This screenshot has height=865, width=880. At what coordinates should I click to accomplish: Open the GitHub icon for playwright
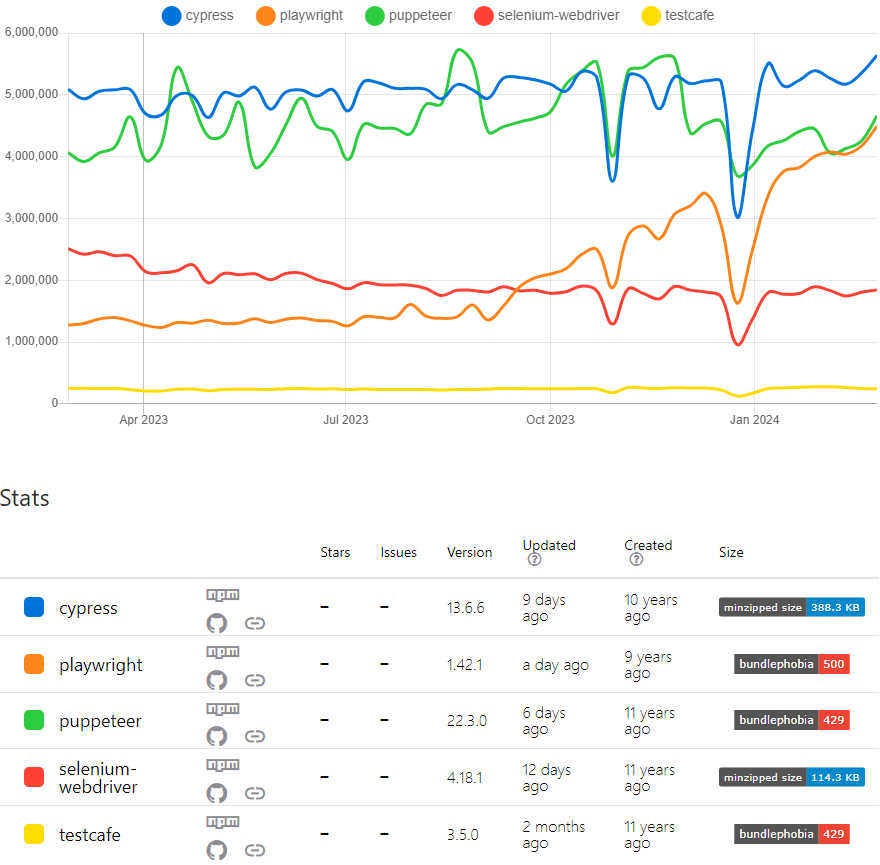pyautogui.click(x=217, y=680)
